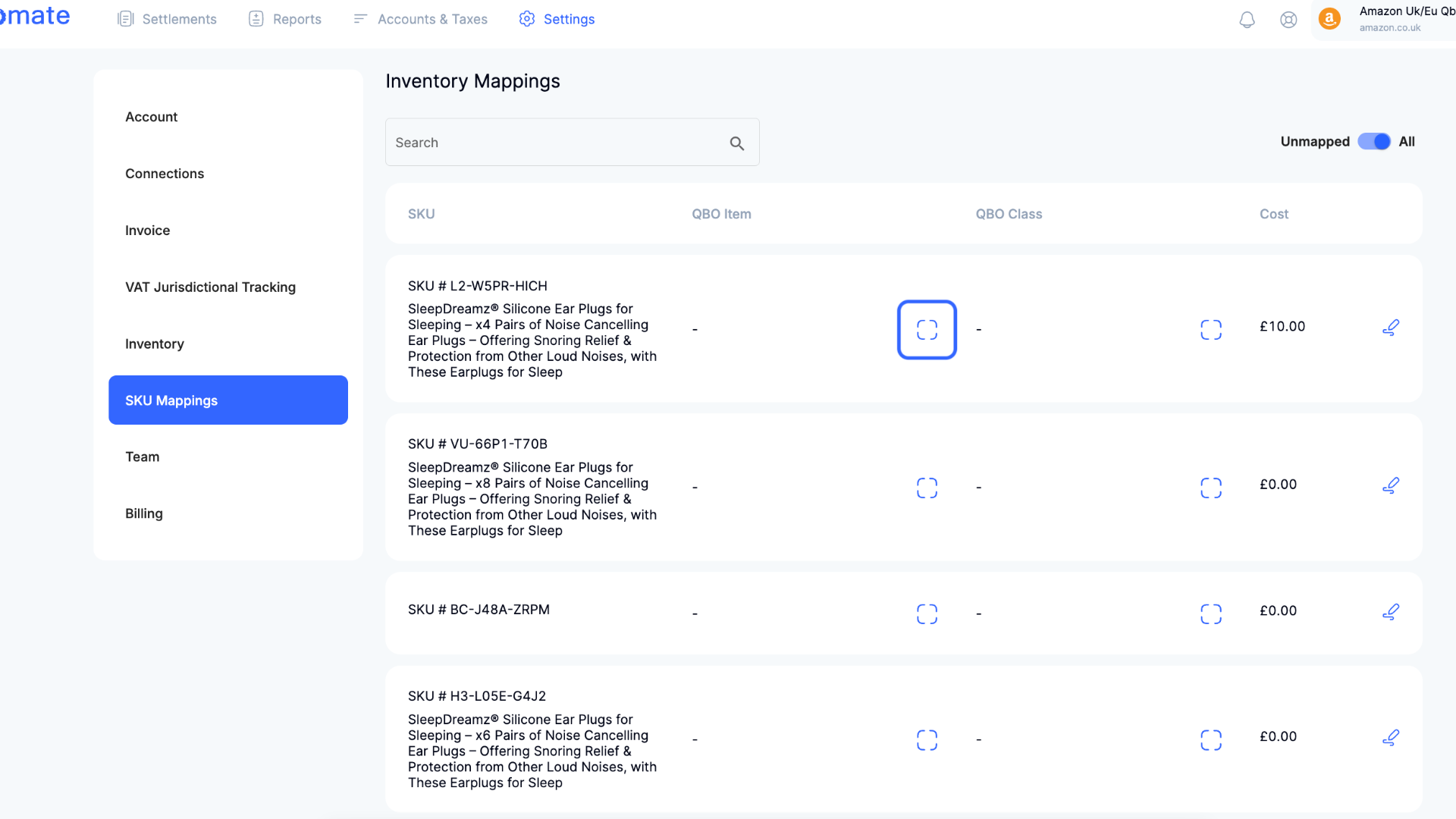Click the SKU column header
1456x819 pixels.
tap(422, 215)
